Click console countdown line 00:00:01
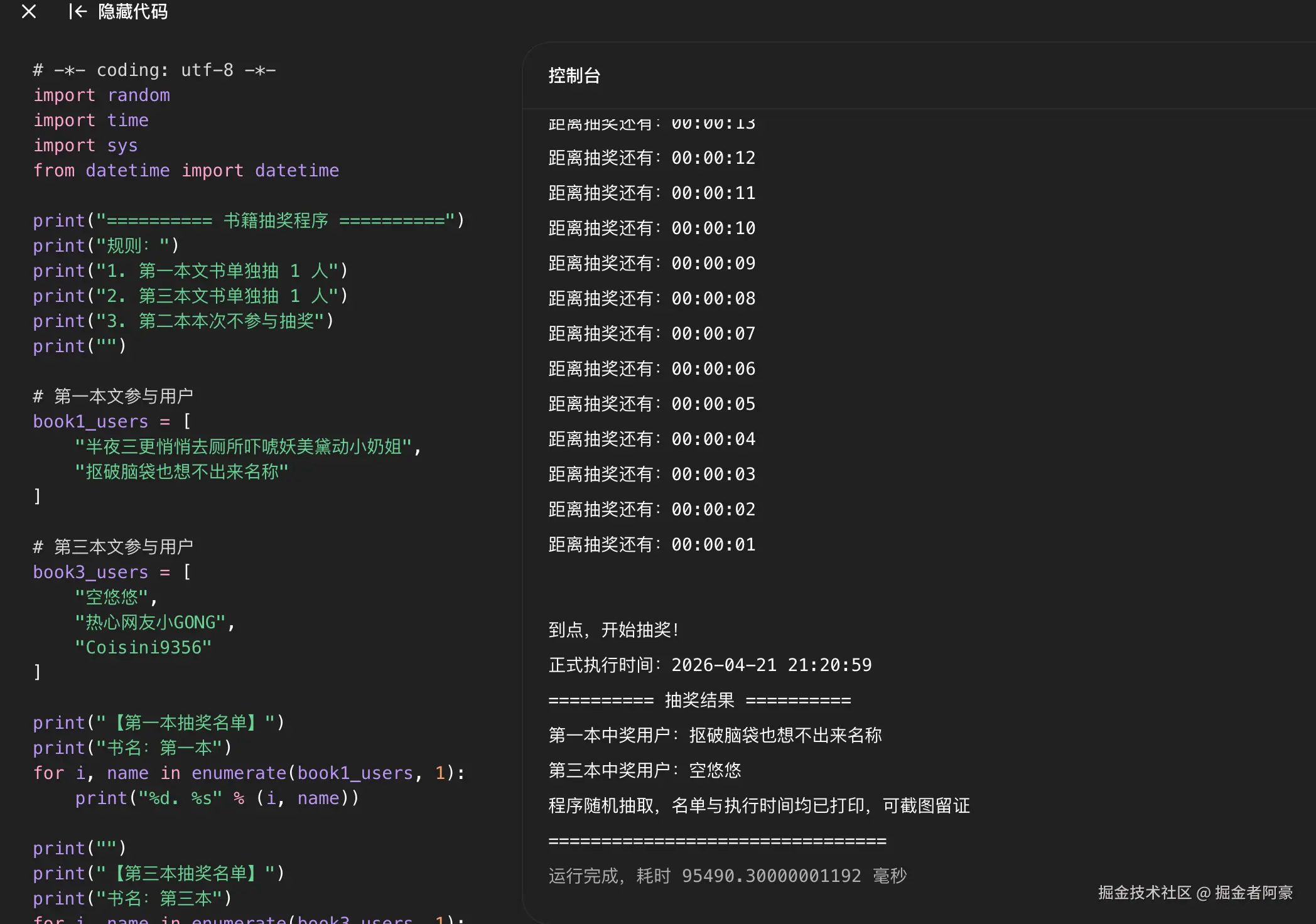Image resolution: width=1316 pixels, height=924 pixels. (652, 545)
